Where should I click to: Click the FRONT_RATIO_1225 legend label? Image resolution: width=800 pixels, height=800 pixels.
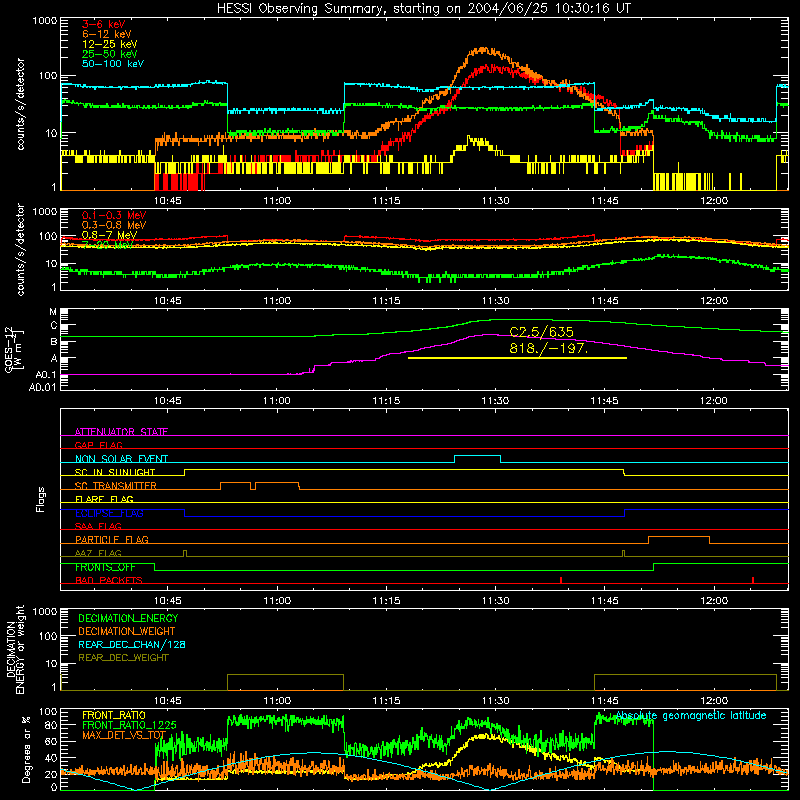coord(129,725)
